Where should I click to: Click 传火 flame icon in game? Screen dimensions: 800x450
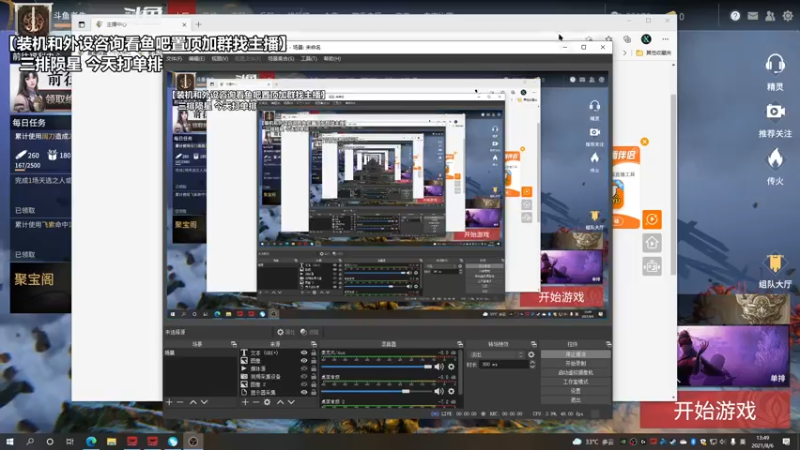tap(775, 159)
